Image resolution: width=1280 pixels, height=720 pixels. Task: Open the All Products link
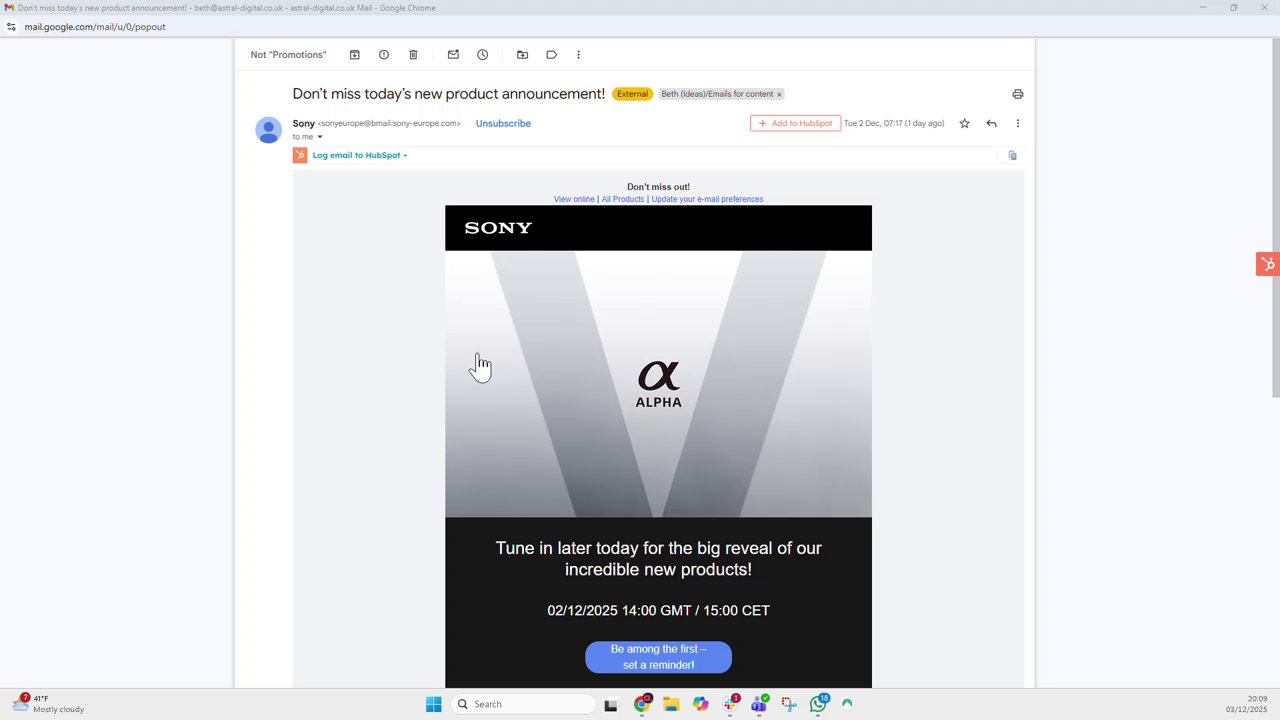click(623, 199)
